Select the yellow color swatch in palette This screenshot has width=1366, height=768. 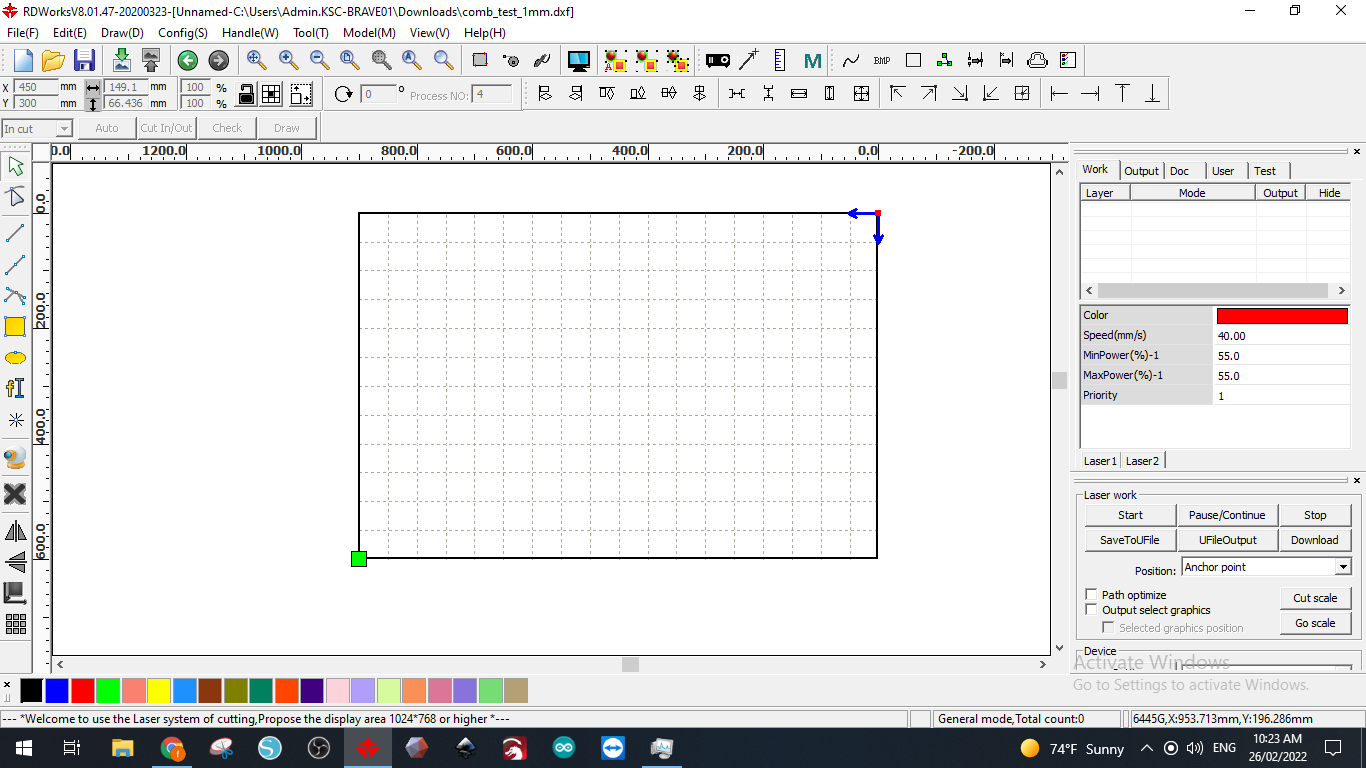click(x=159, y=690)
